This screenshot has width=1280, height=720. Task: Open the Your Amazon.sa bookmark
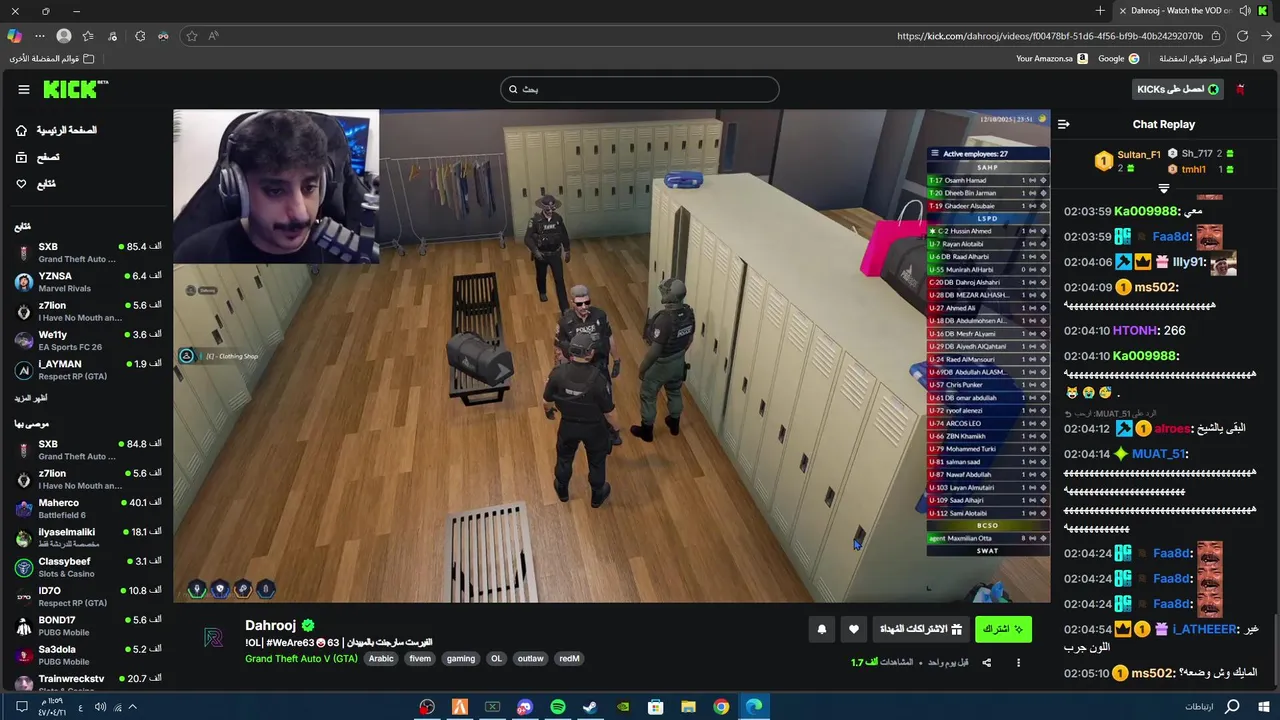pyautogui.click(x=1051, y=59)
